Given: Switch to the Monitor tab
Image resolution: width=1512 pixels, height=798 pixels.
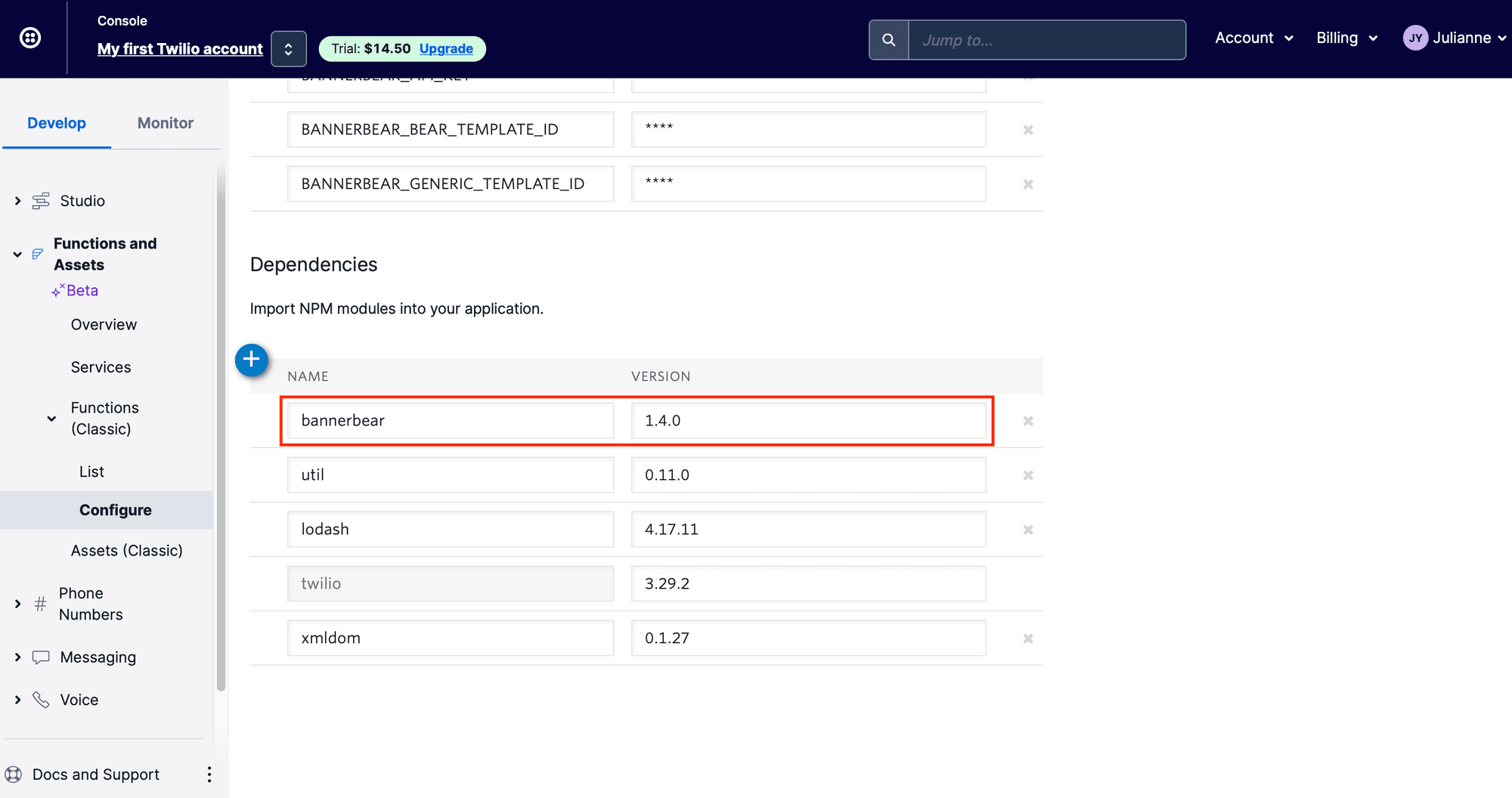Looking at the screenshot, I should tap(166, 122).
